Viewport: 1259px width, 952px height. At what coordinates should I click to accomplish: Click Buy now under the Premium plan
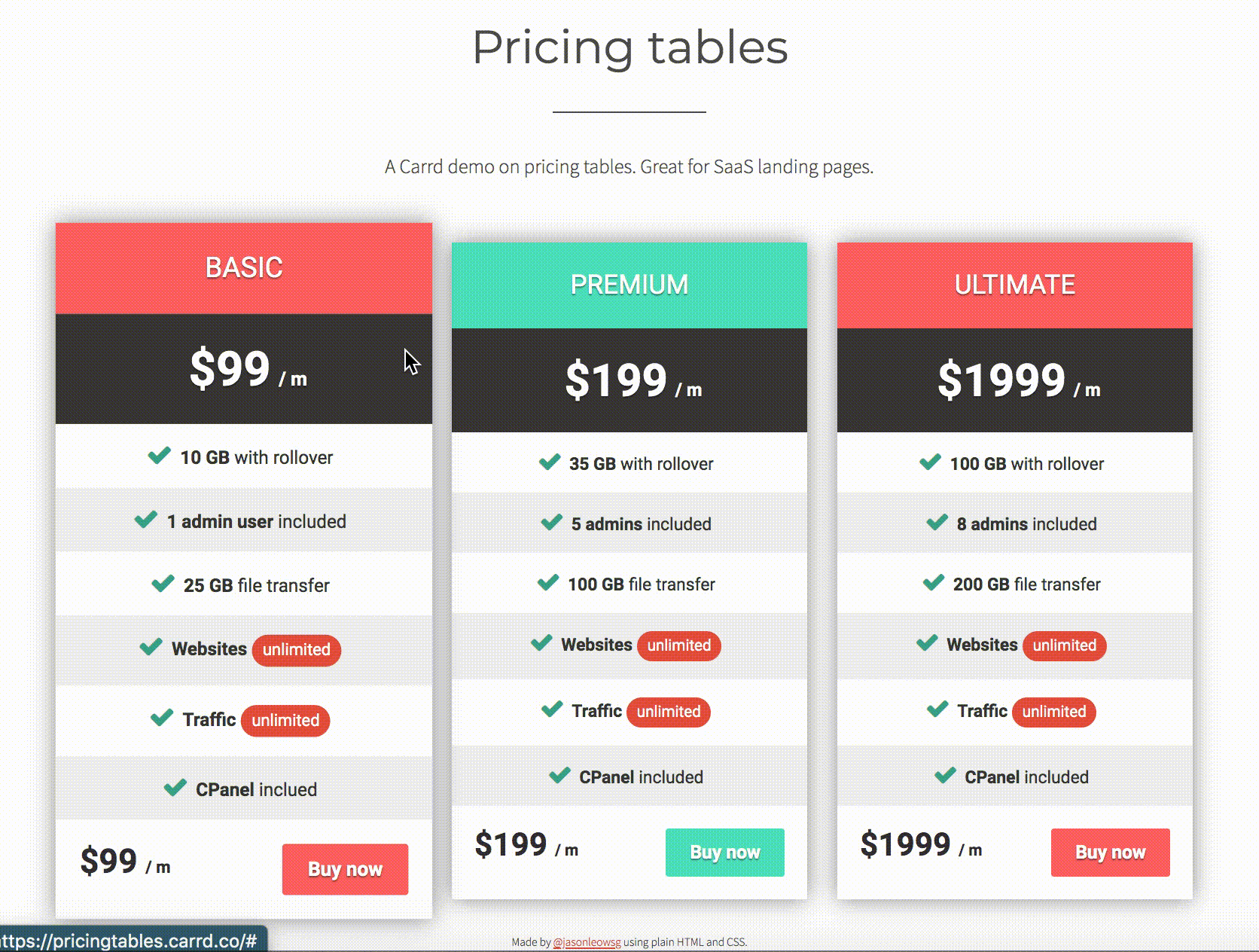coord(724,852)
